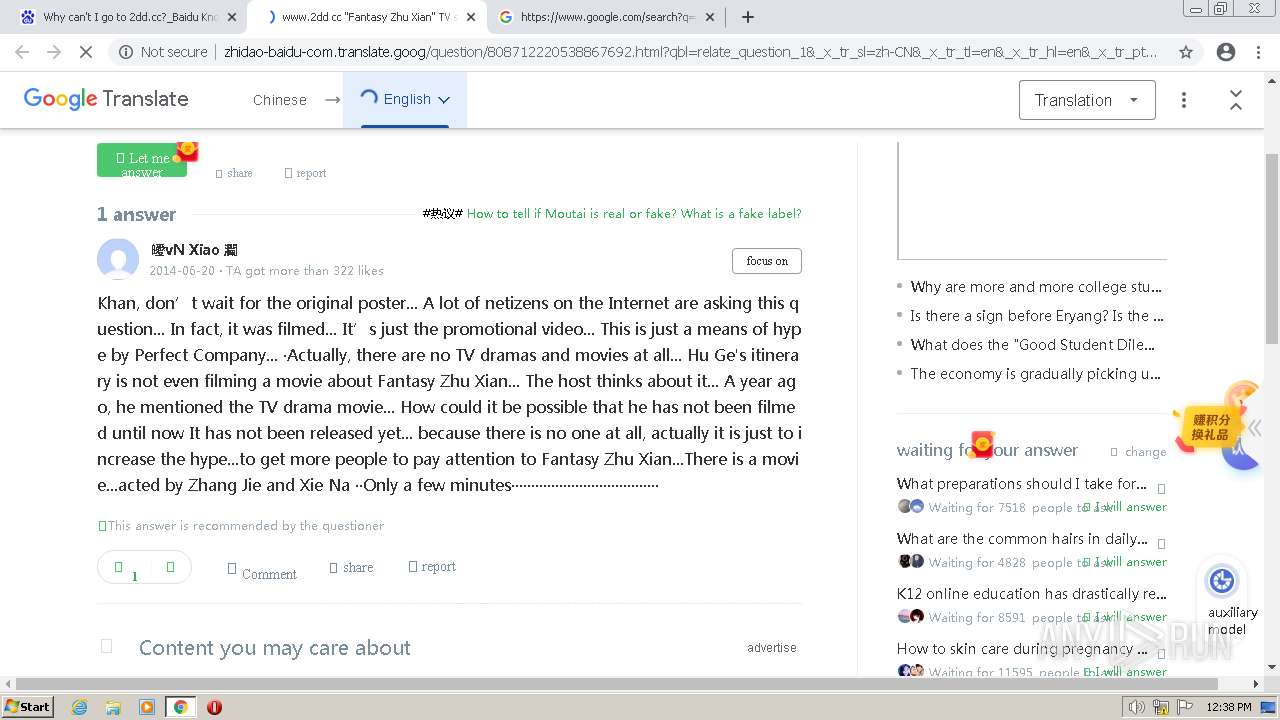
Task: Click the points-for-gifts promo badge
Action: (x=1209, y=427)
